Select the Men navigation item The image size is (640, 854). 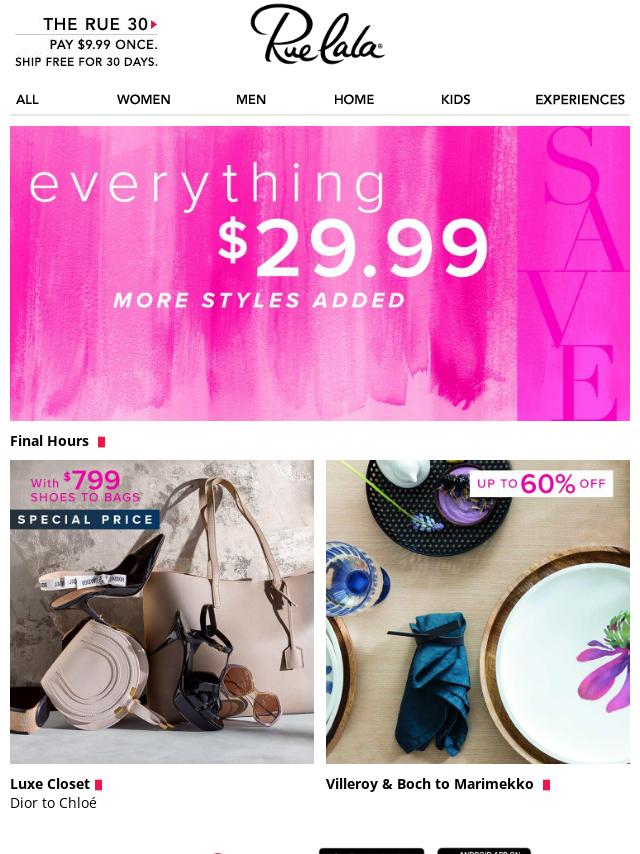point(251,100)
